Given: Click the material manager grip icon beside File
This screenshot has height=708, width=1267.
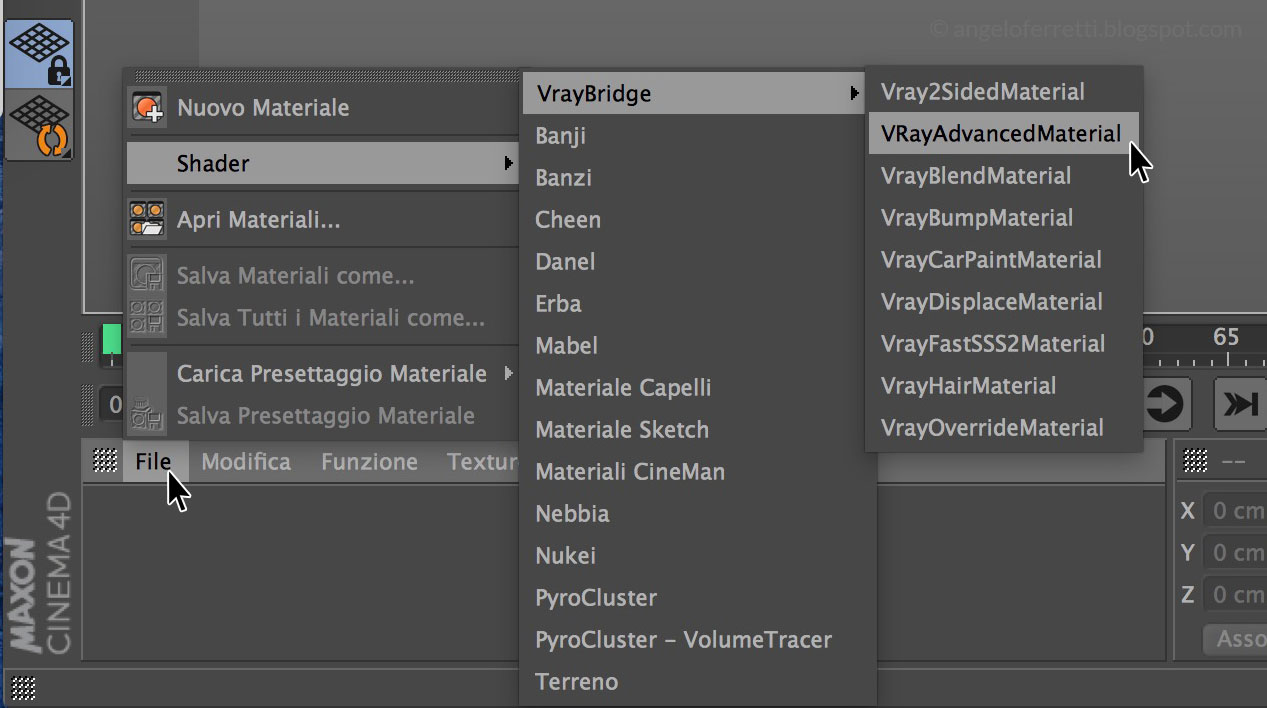Looking at the screenshot, I should [105, 461].
